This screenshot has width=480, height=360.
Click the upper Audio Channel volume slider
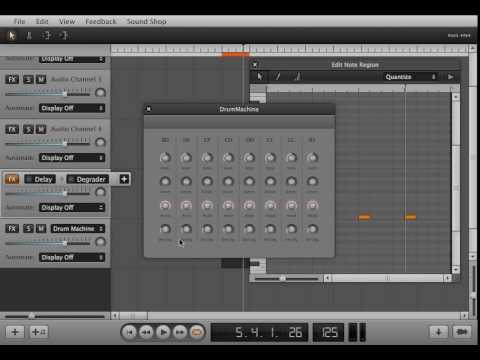tap(48, 94)
